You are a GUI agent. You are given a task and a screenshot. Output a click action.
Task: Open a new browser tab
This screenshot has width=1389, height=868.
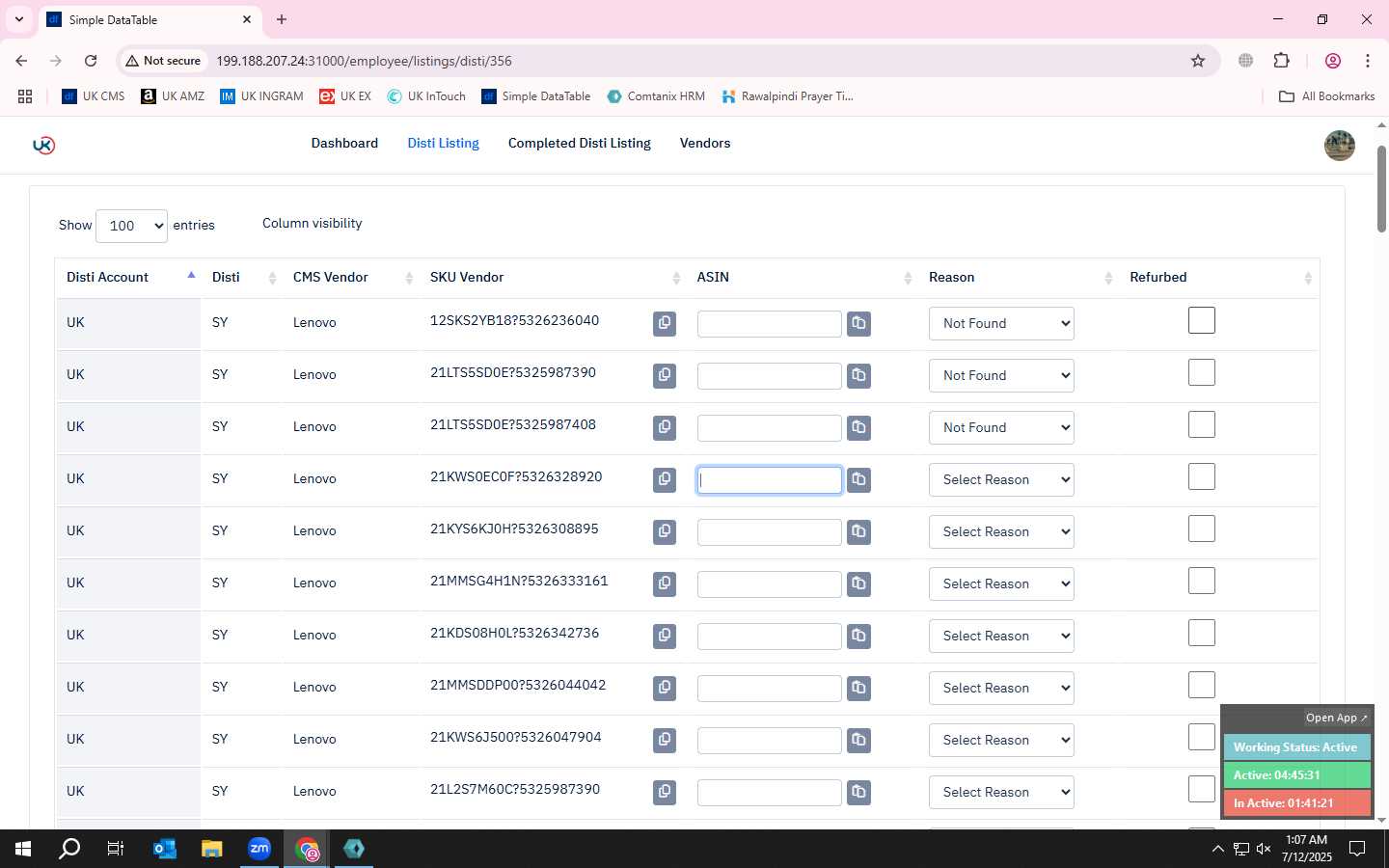click(282, 19)
